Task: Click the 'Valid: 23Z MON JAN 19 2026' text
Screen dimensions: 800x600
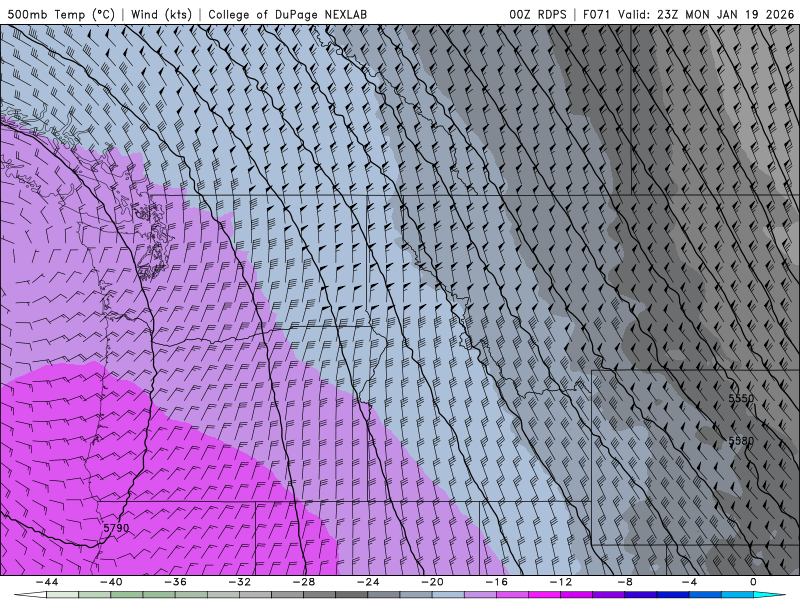Action: point(706,14)
